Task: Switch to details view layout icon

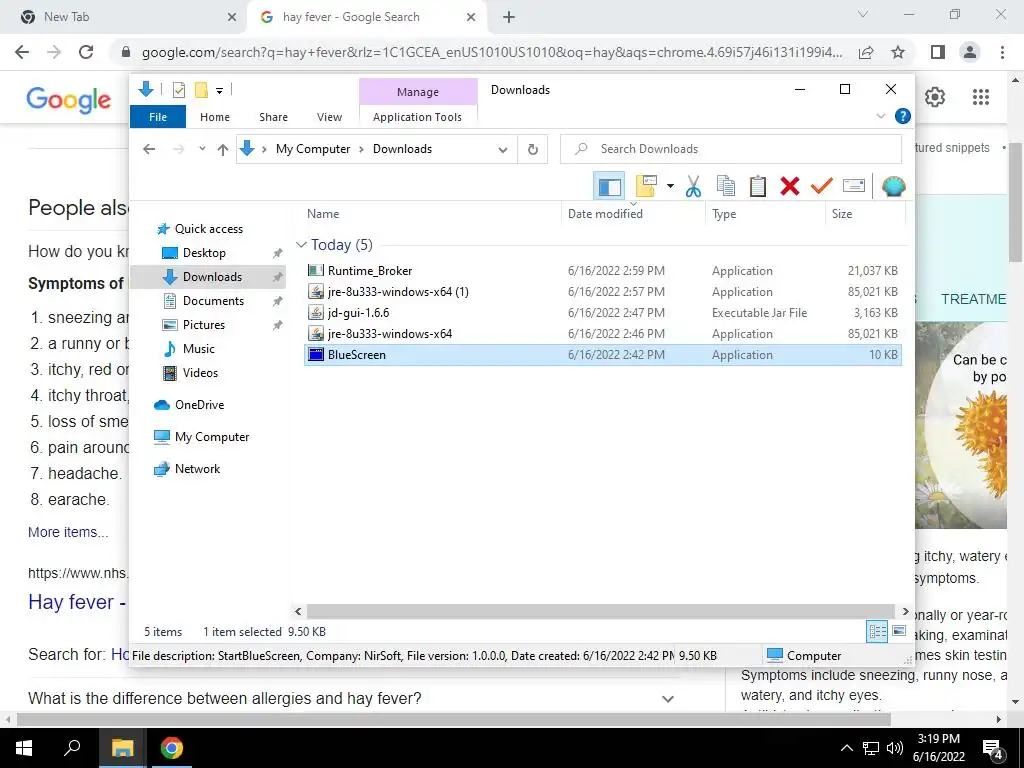Action: point(877,632)
